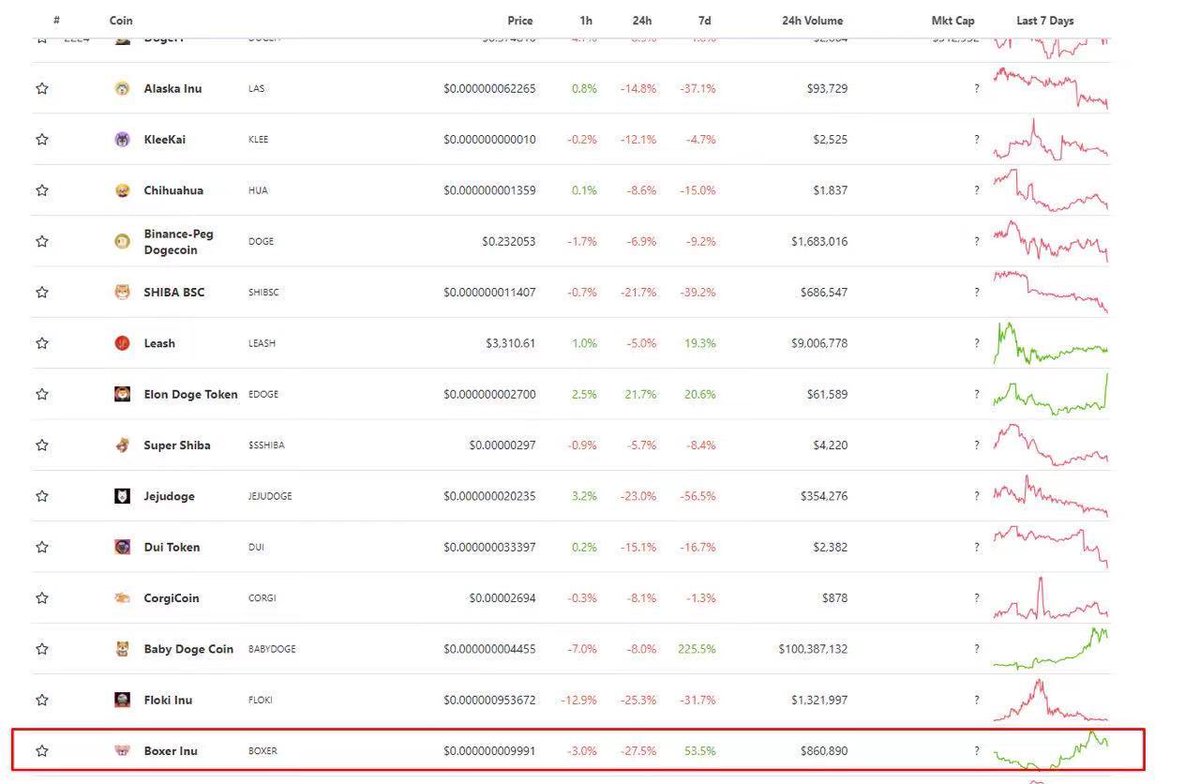Viewport: 1200px width, 784px height.
Task: Open Leash 7-day sparkline chart
Action: pyautogui.click(x=1050, y=344)
